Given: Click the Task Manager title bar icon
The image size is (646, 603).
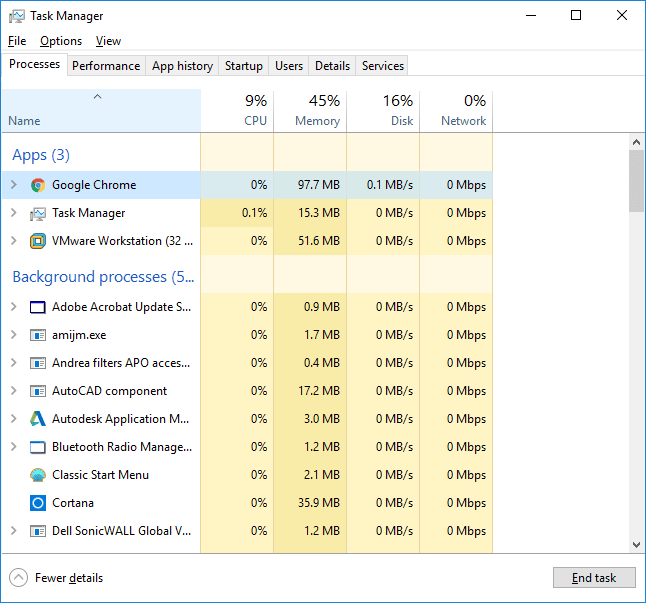Looking at the screenshot, I should (17, 16).
